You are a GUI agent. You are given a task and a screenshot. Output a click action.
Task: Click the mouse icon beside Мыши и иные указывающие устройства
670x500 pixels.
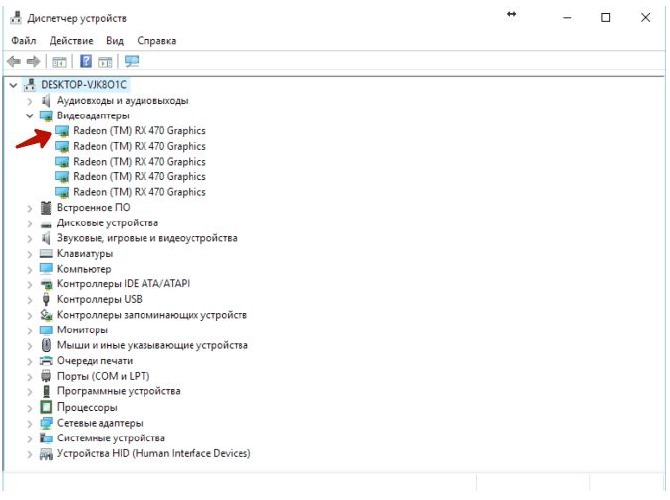click(x=46, y=345)
